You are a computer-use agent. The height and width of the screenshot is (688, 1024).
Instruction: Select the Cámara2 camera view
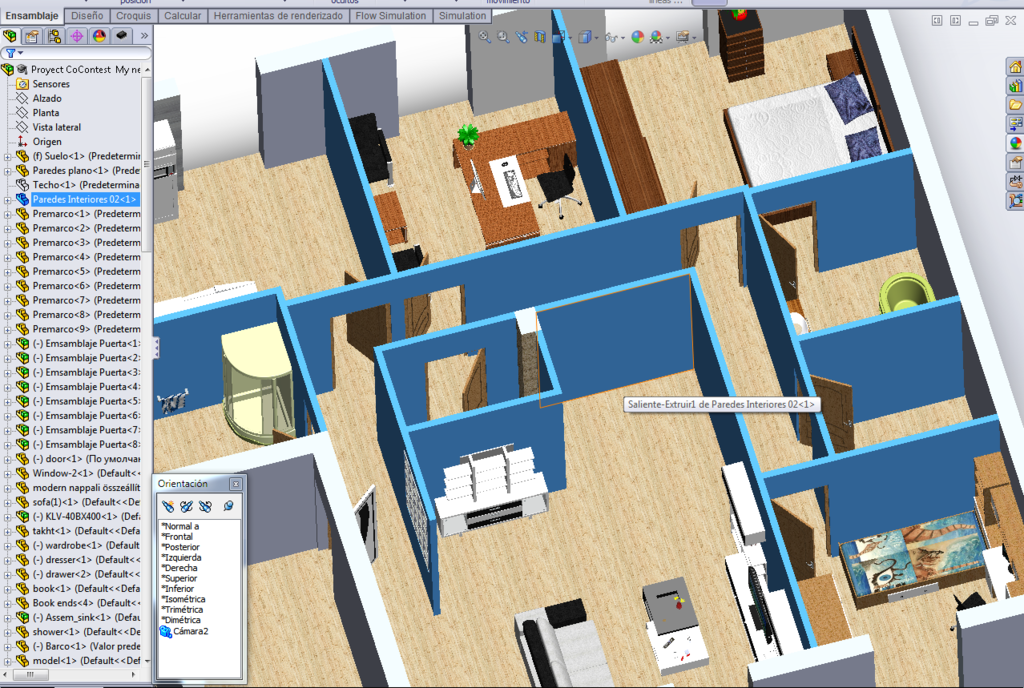pyautogui.click(x=185, y=631)
